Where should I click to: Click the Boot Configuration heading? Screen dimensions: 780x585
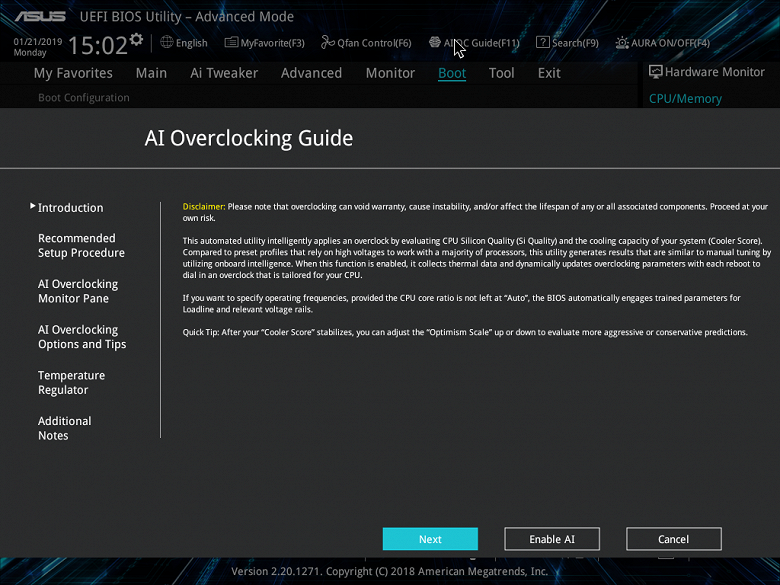[x=84, y=98]
